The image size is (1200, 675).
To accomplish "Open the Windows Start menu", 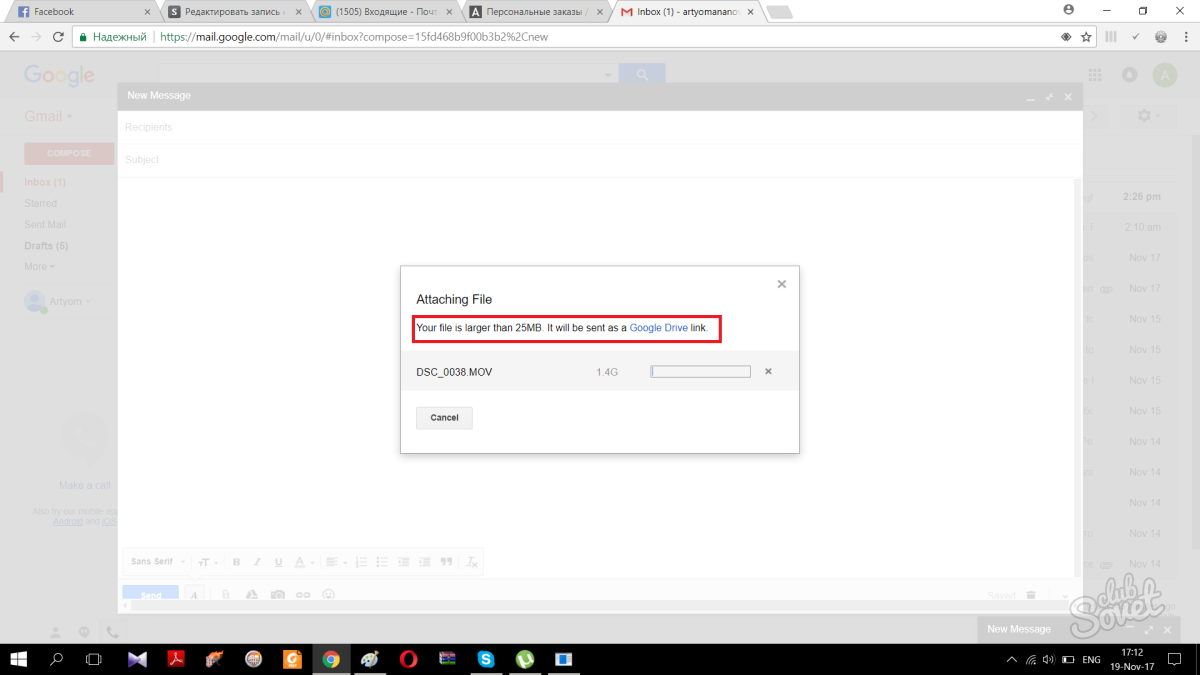I will 18,659.
